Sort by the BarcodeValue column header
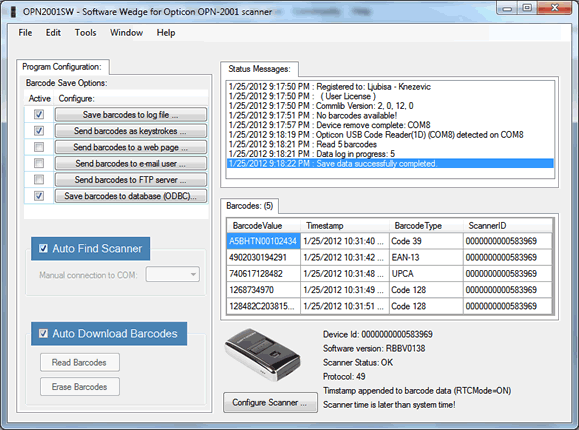 264,225
